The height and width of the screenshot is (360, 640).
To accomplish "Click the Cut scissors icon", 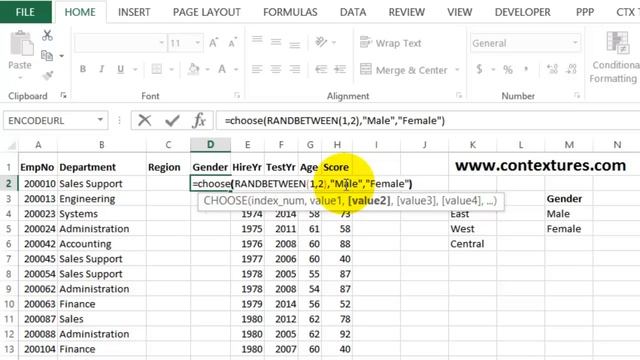I will click(x=47, y=36).
